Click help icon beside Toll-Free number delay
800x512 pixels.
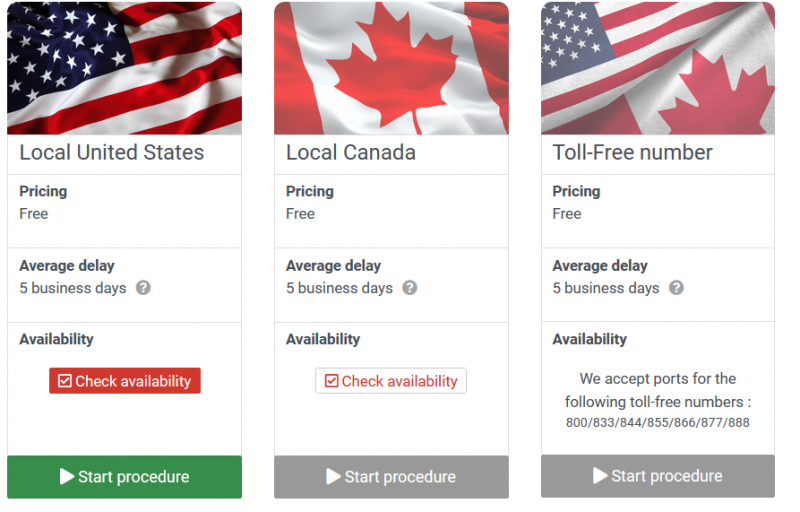pos(677,288)
